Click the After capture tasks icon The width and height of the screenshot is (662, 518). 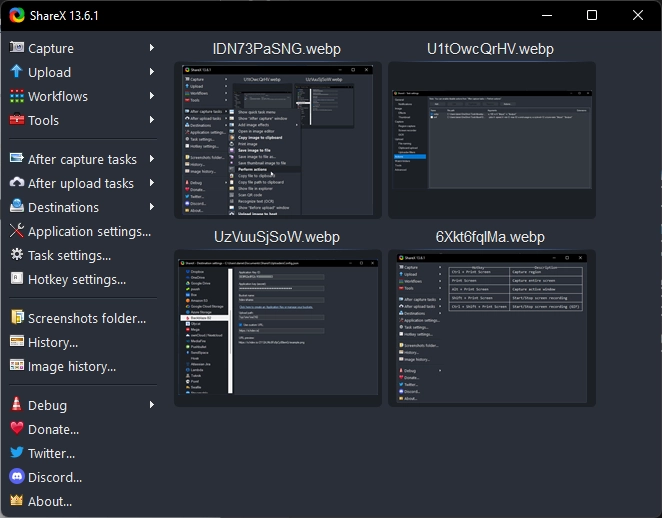[x=16, y=158]
